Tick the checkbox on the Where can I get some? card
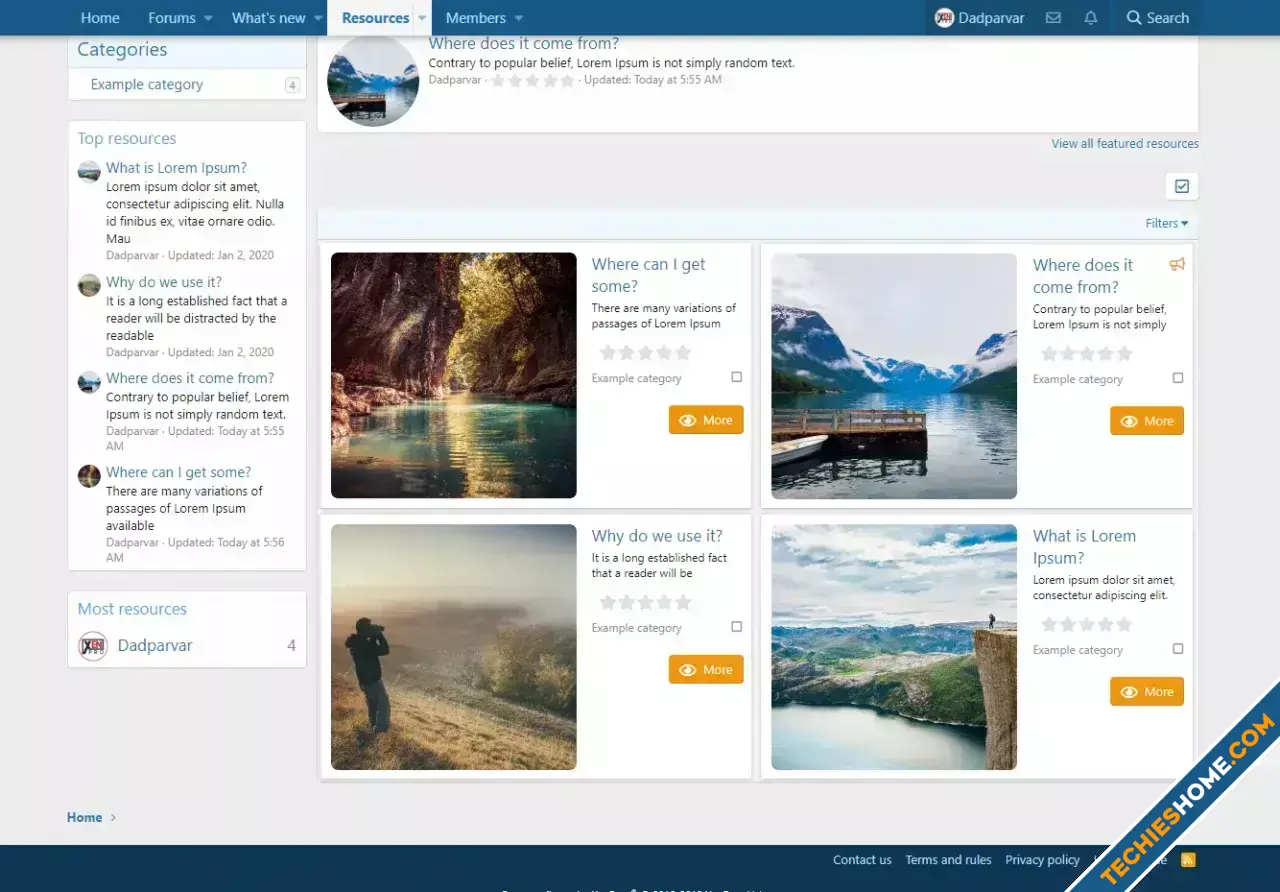The width and height of the screenshot is (1280, 892). [737, 377]
